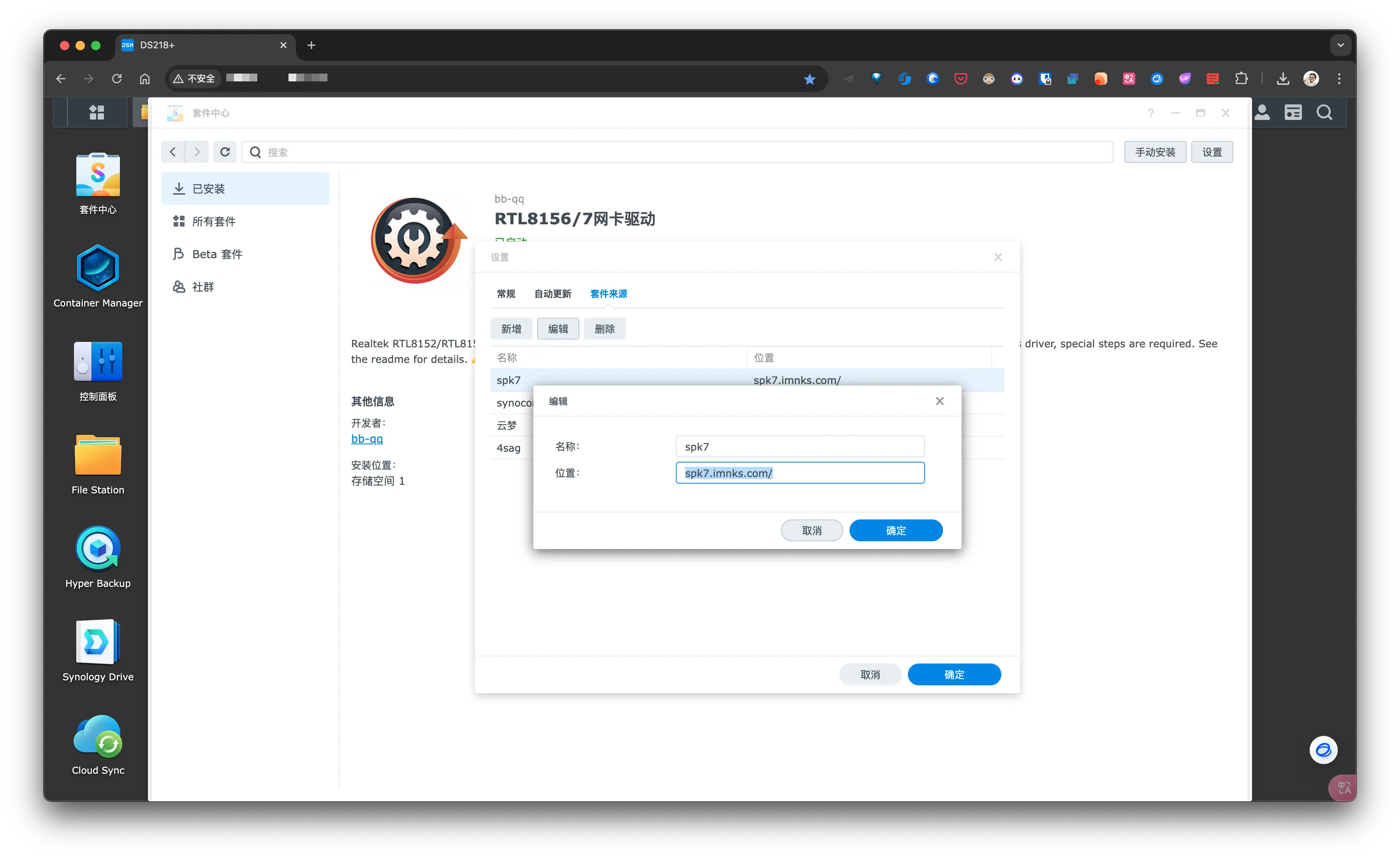1400x859 pixels.
Task: Open File Station desktop icon
Action: coord(98,456)
